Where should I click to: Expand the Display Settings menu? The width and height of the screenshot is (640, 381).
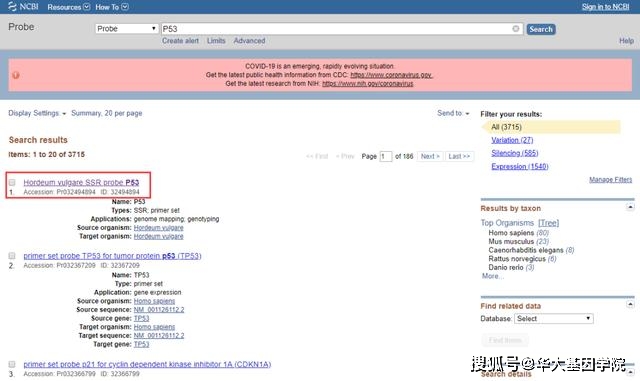point(37,113)
